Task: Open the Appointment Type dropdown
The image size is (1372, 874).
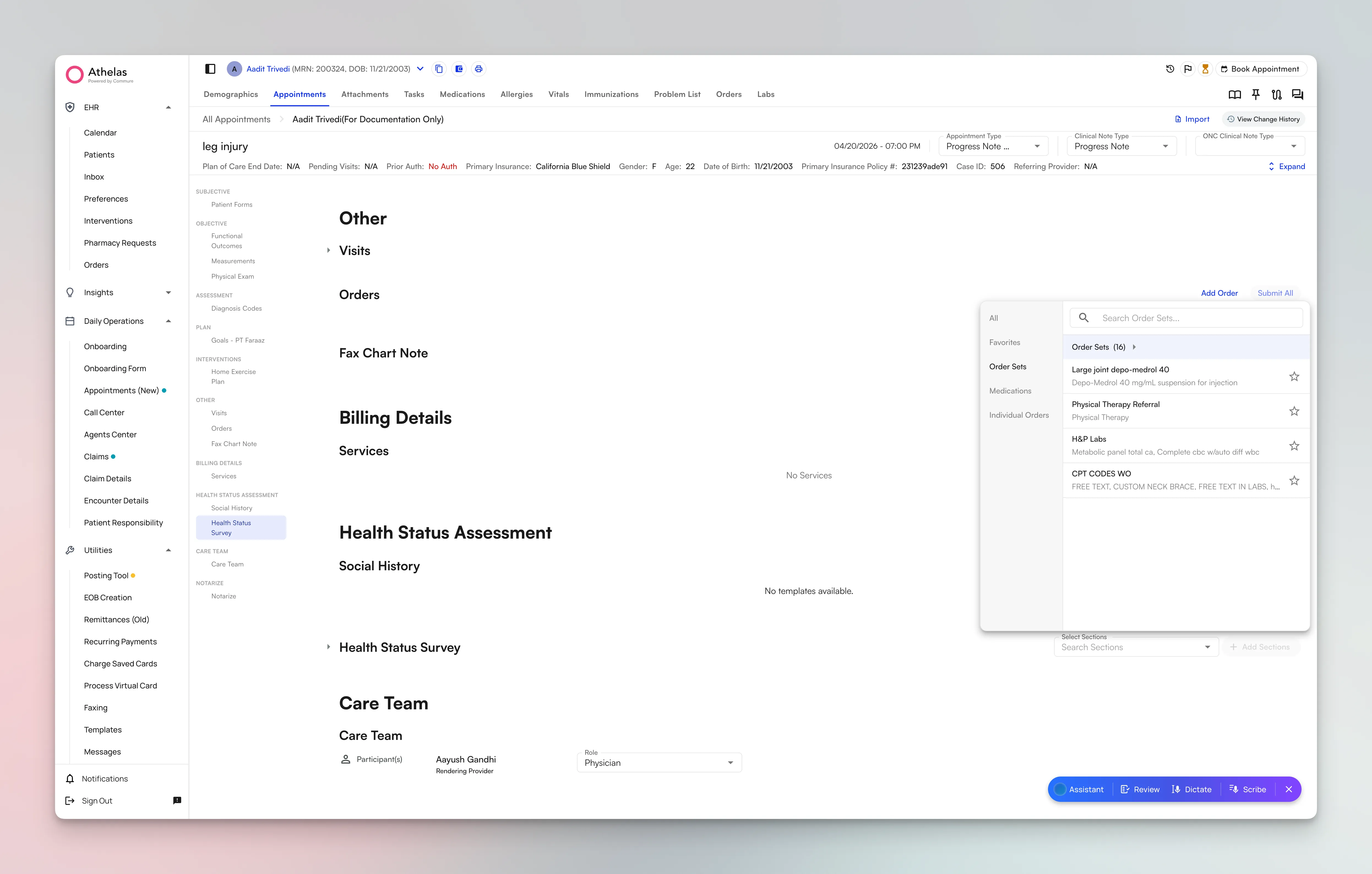Action: [993, 146]
